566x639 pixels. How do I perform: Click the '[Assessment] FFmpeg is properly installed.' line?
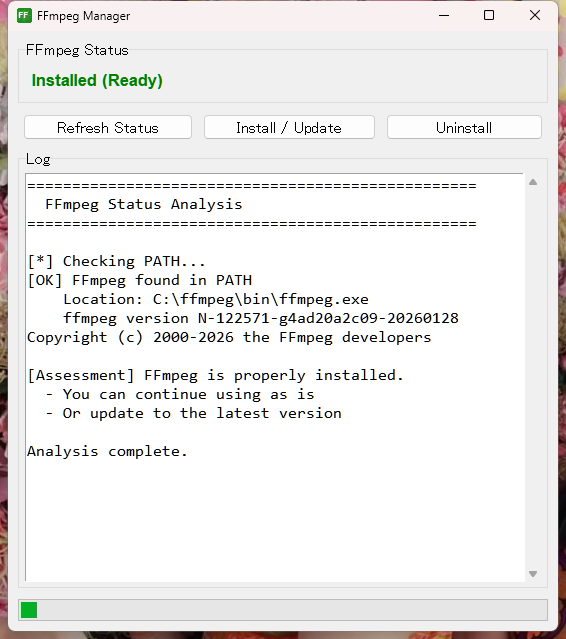216,375
